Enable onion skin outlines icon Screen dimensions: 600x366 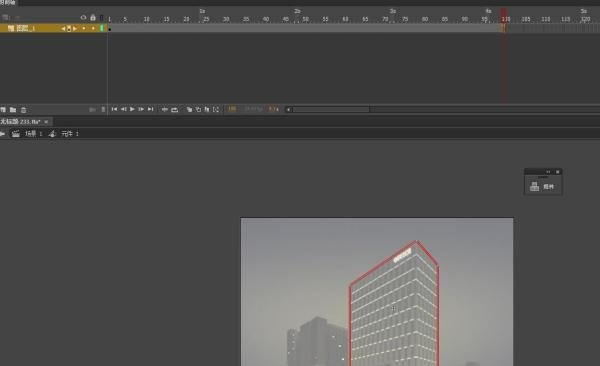pyautogui.click(x=198, y=109)
